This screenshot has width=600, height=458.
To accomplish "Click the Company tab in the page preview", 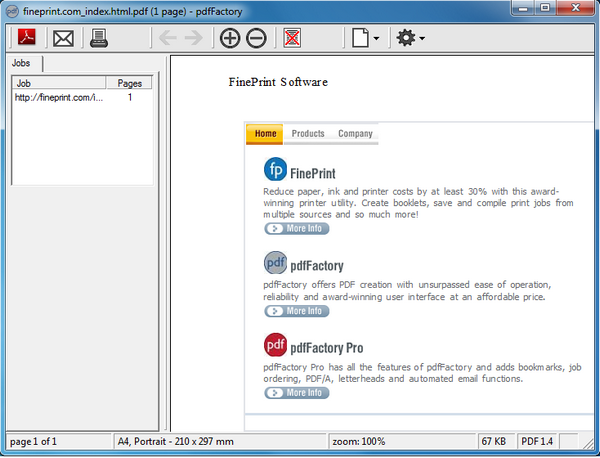I will point(355,134).
